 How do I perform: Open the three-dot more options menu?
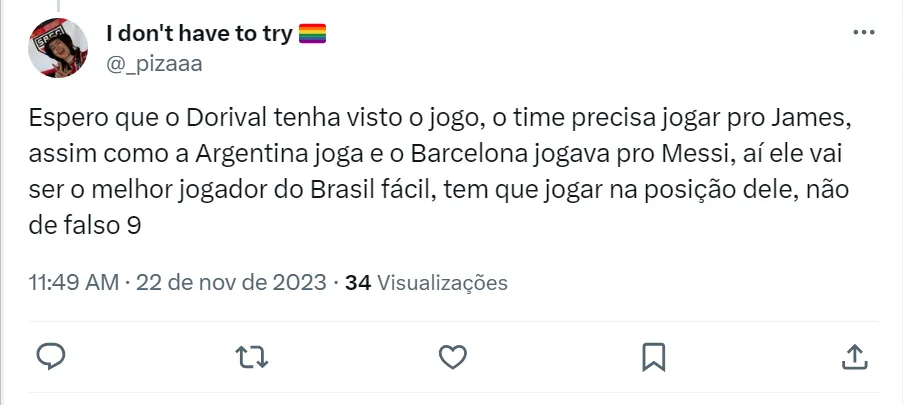pyautogui.click(x=863, y=33)
